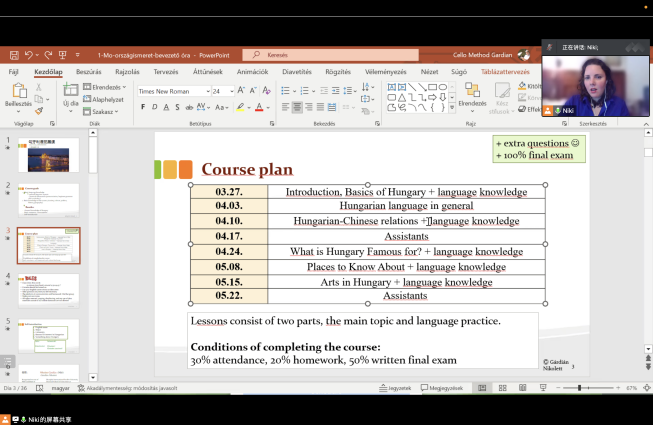Increase the list indent level

(x=335, y=91)
